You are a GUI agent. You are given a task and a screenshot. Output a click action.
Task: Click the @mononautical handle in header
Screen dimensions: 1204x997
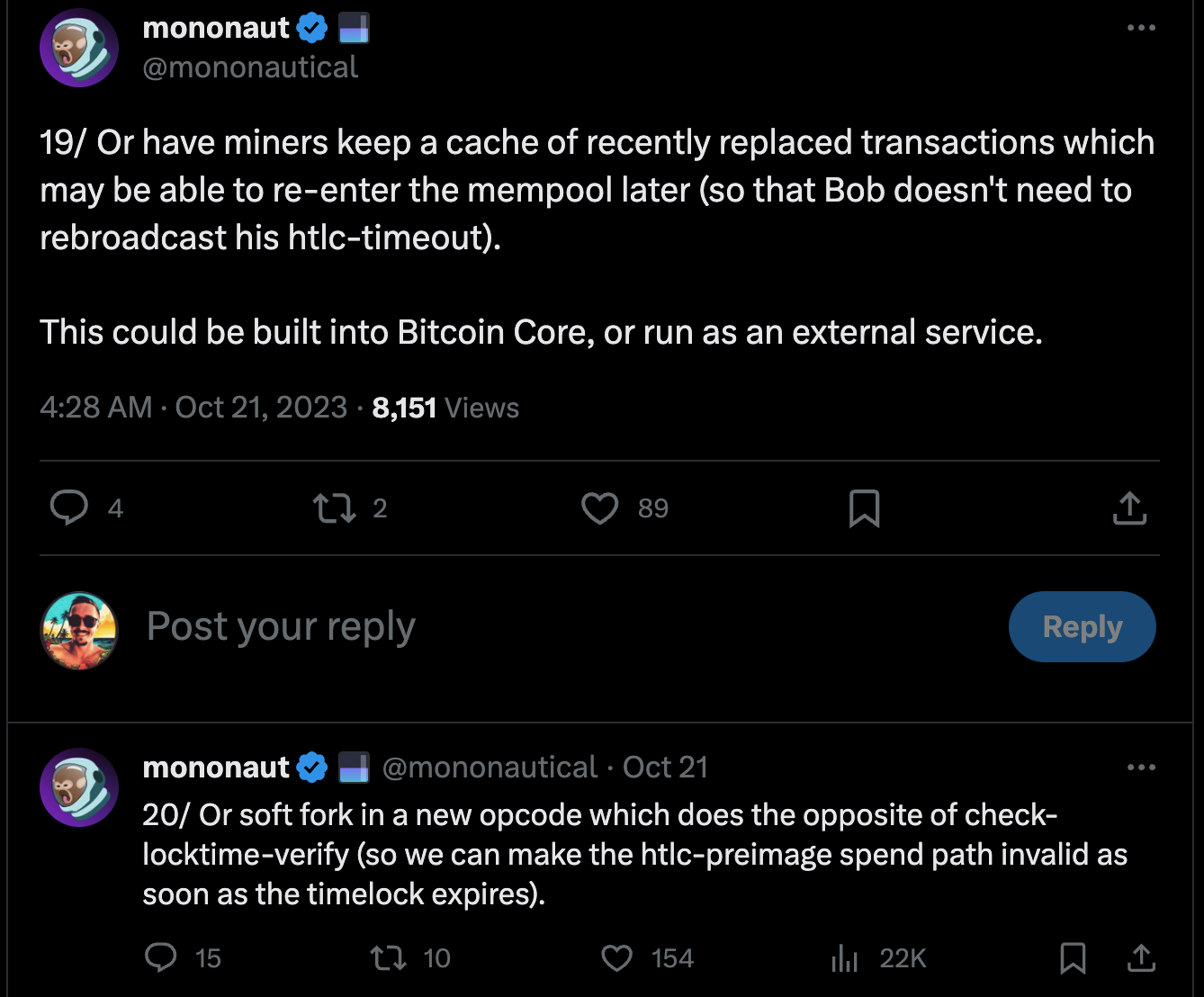click(250, 67)
